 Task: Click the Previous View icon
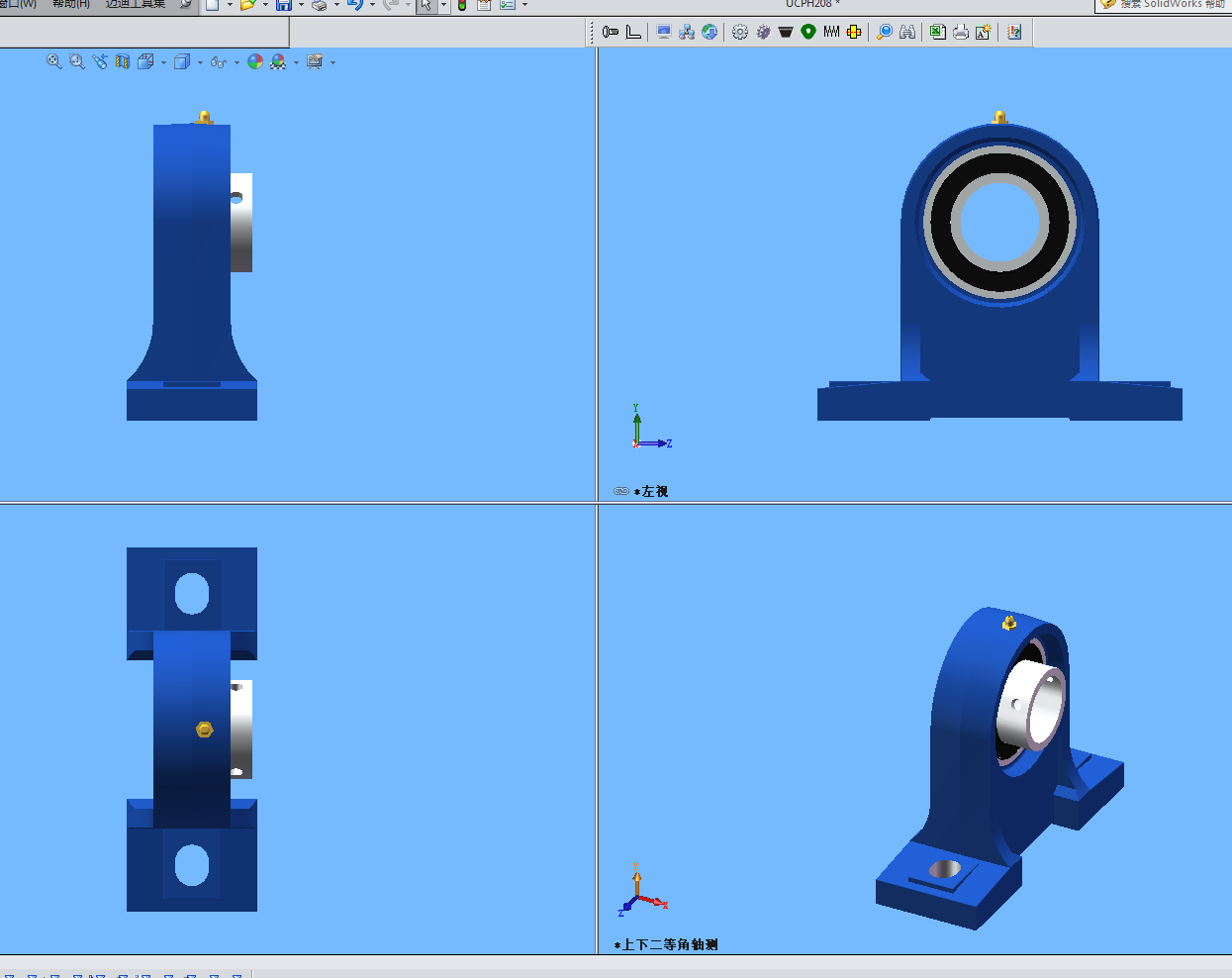point(100,61)
